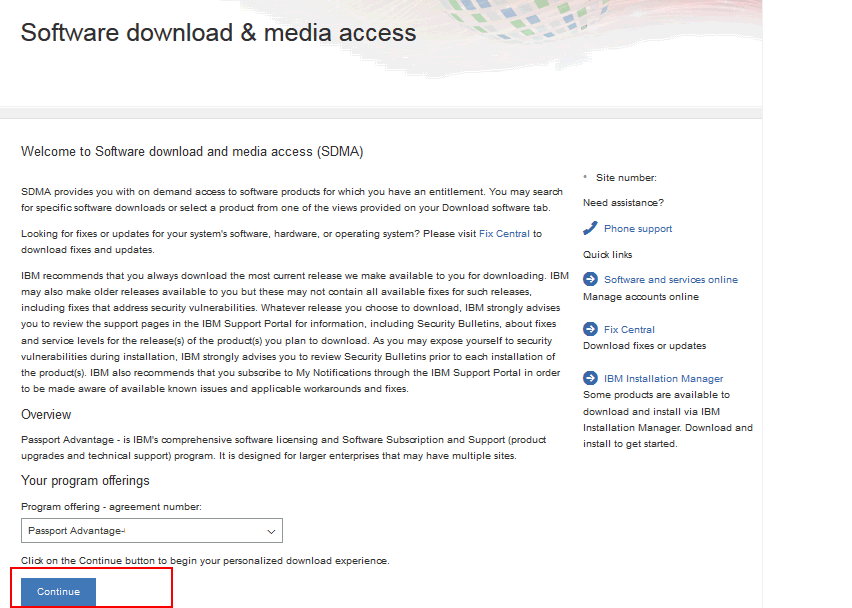Open the Program offering agreement number dropdown
852x608 pixels.
tap(152, 530)
